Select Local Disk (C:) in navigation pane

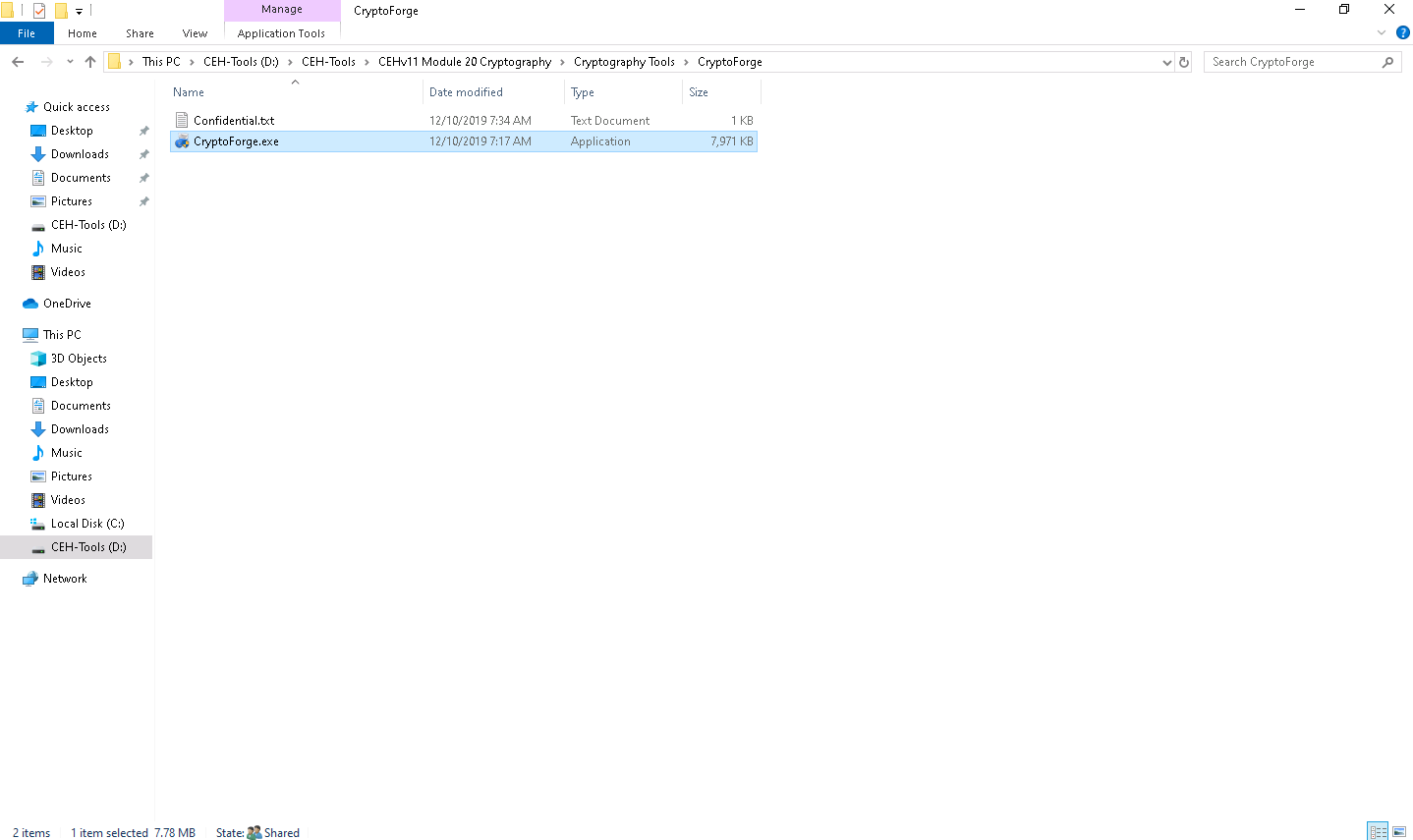pos(87,524)
